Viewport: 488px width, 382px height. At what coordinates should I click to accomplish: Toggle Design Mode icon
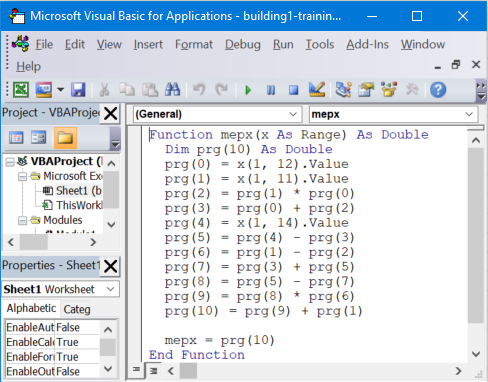pos(316,90)
